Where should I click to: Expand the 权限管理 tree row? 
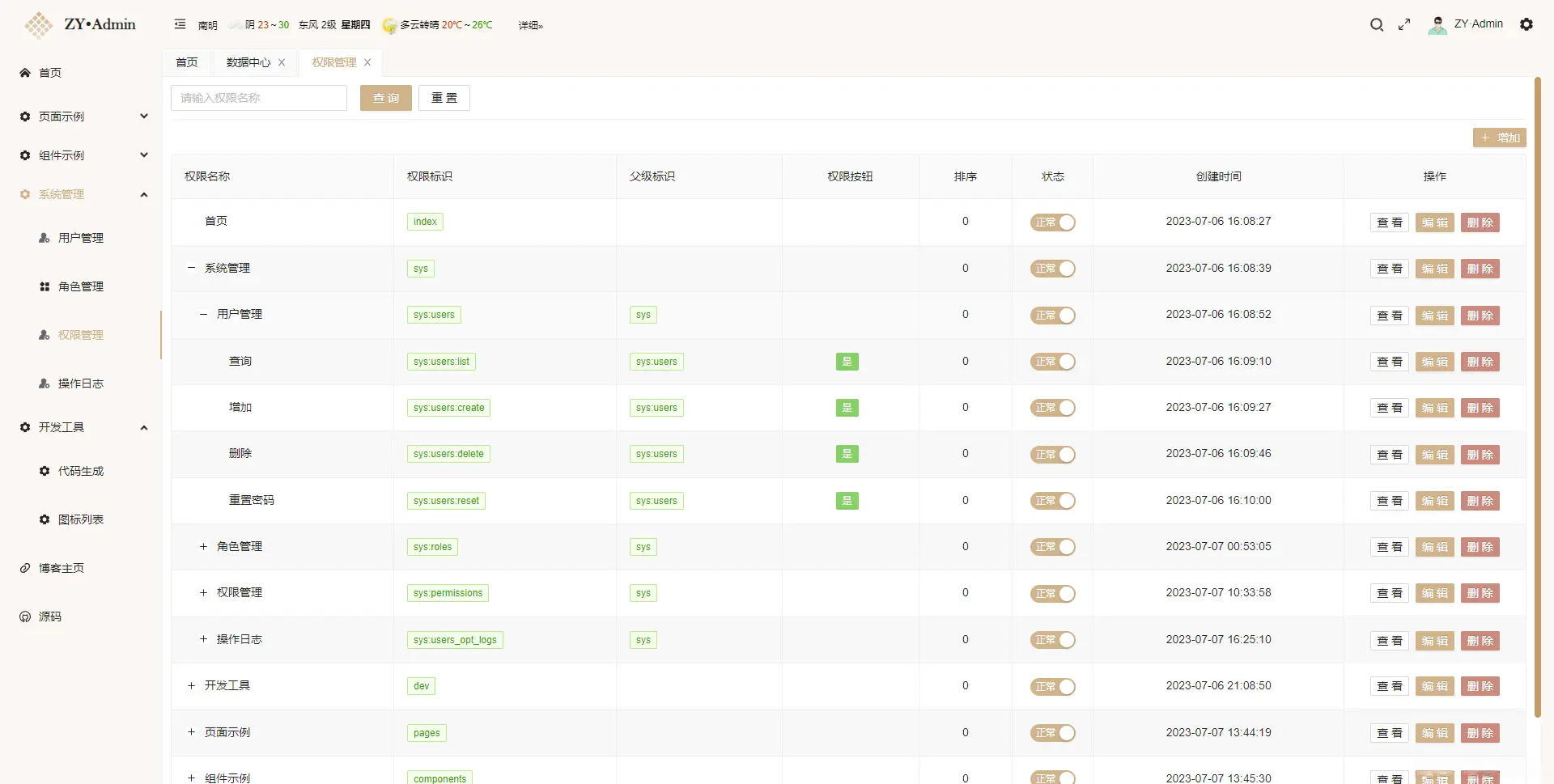[203, 592]
